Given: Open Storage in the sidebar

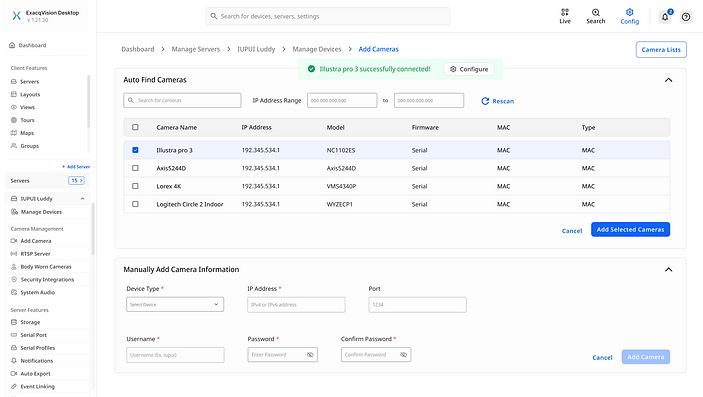Looking at the screenshot, I should (x=30, y=322).
